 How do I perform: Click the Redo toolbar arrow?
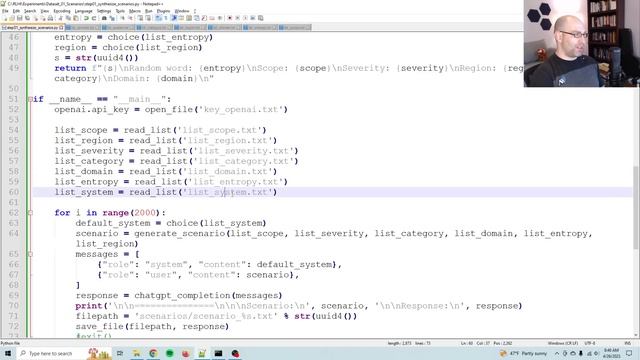coord(94,18)
